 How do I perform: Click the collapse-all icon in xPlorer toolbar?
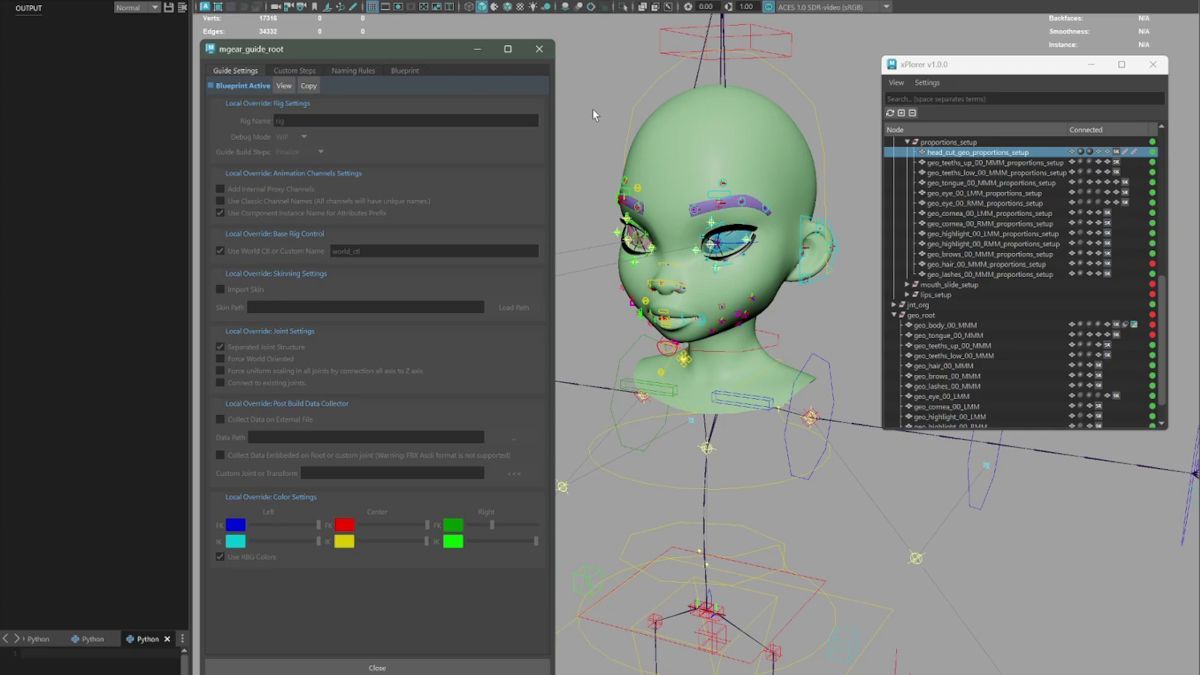pos(912,113)
